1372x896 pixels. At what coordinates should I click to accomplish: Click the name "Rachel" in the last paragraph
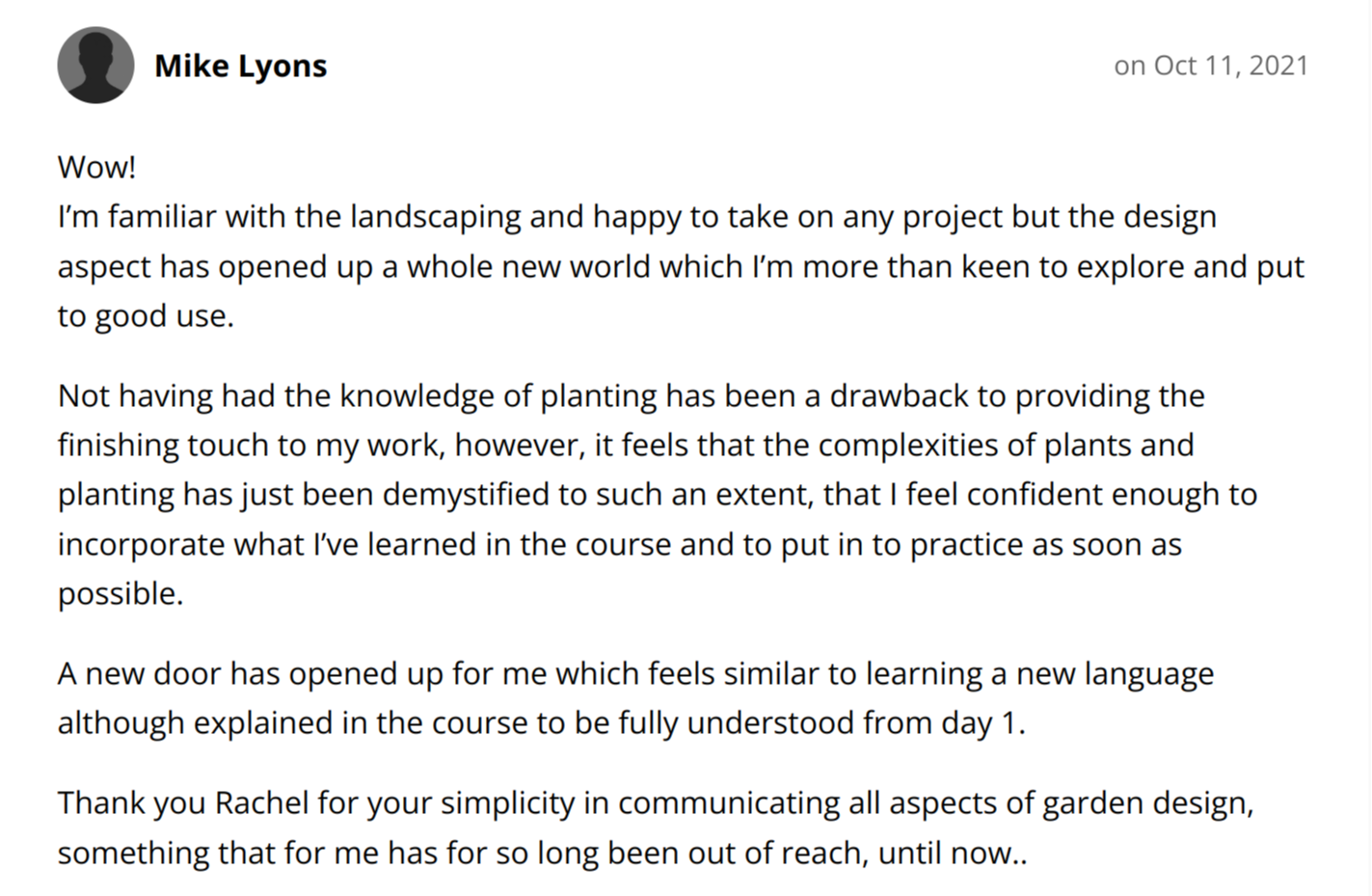(x=261, y=802)
